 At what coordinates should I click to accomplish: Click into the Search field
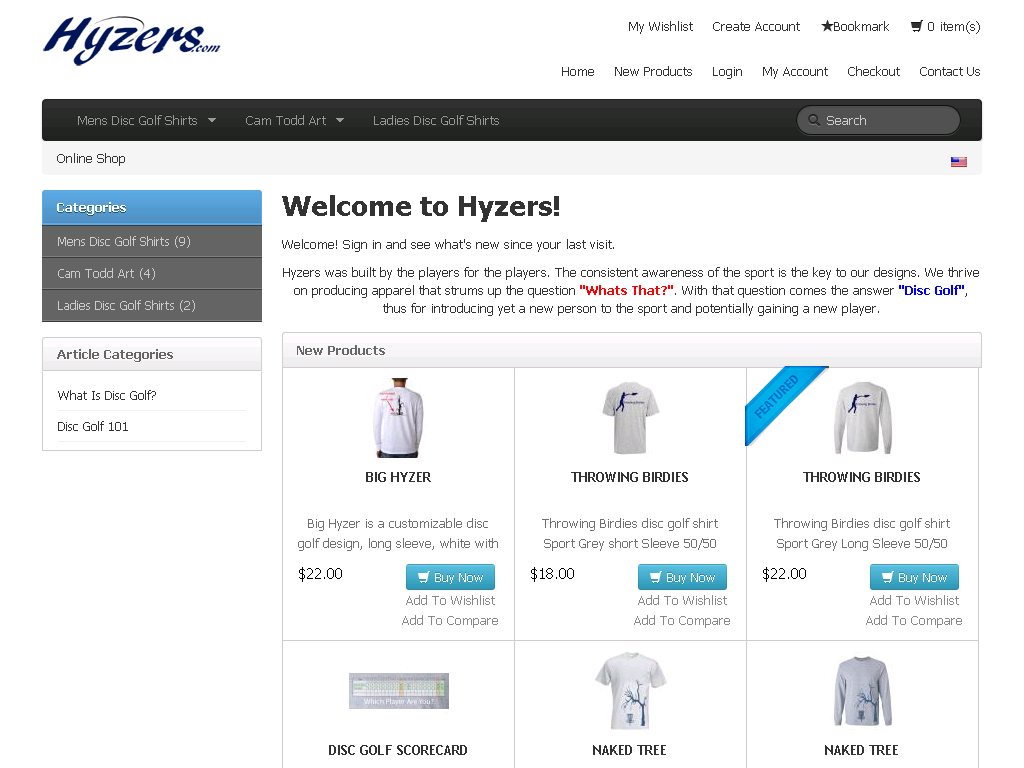[x=878, y=120]
